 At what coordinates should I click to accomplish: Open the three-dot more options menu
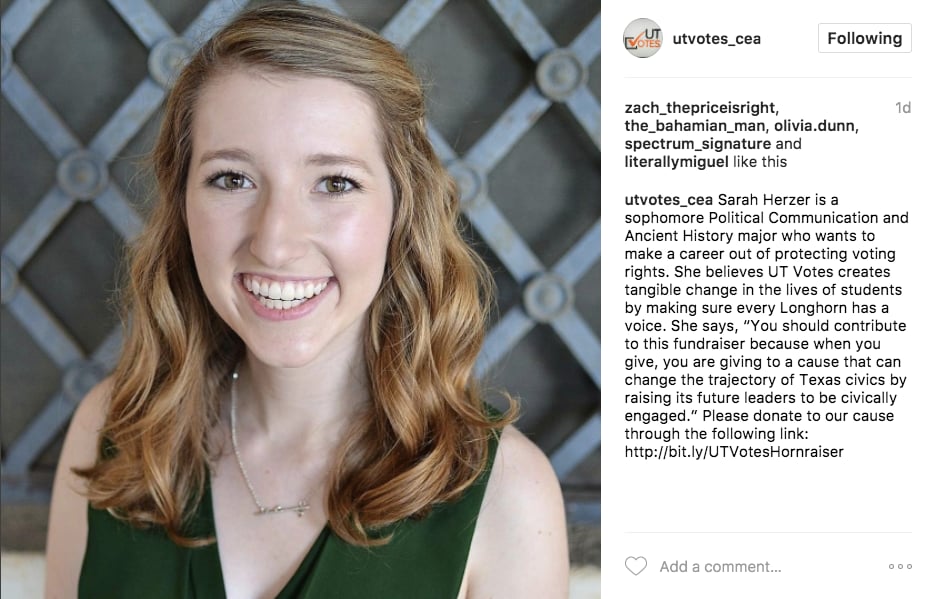coord(900,566)
